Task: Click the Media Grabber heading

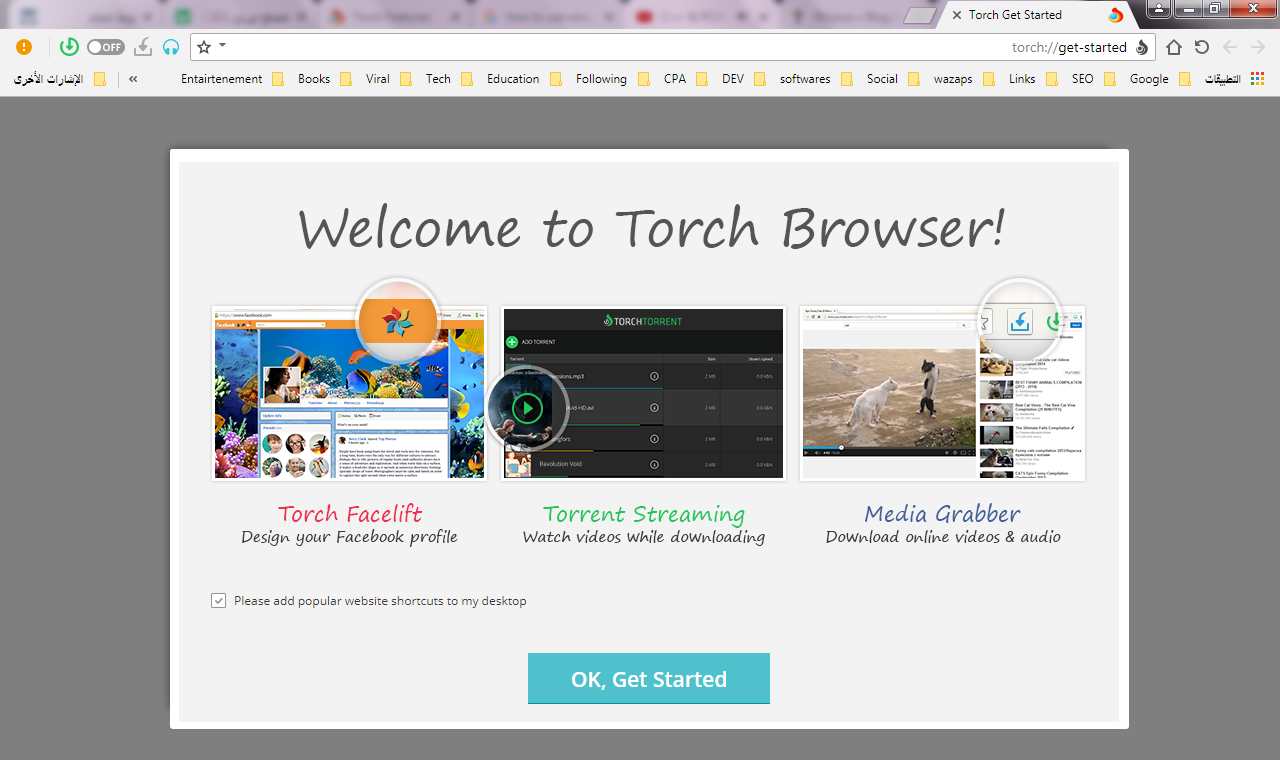Action: (943, 514)
